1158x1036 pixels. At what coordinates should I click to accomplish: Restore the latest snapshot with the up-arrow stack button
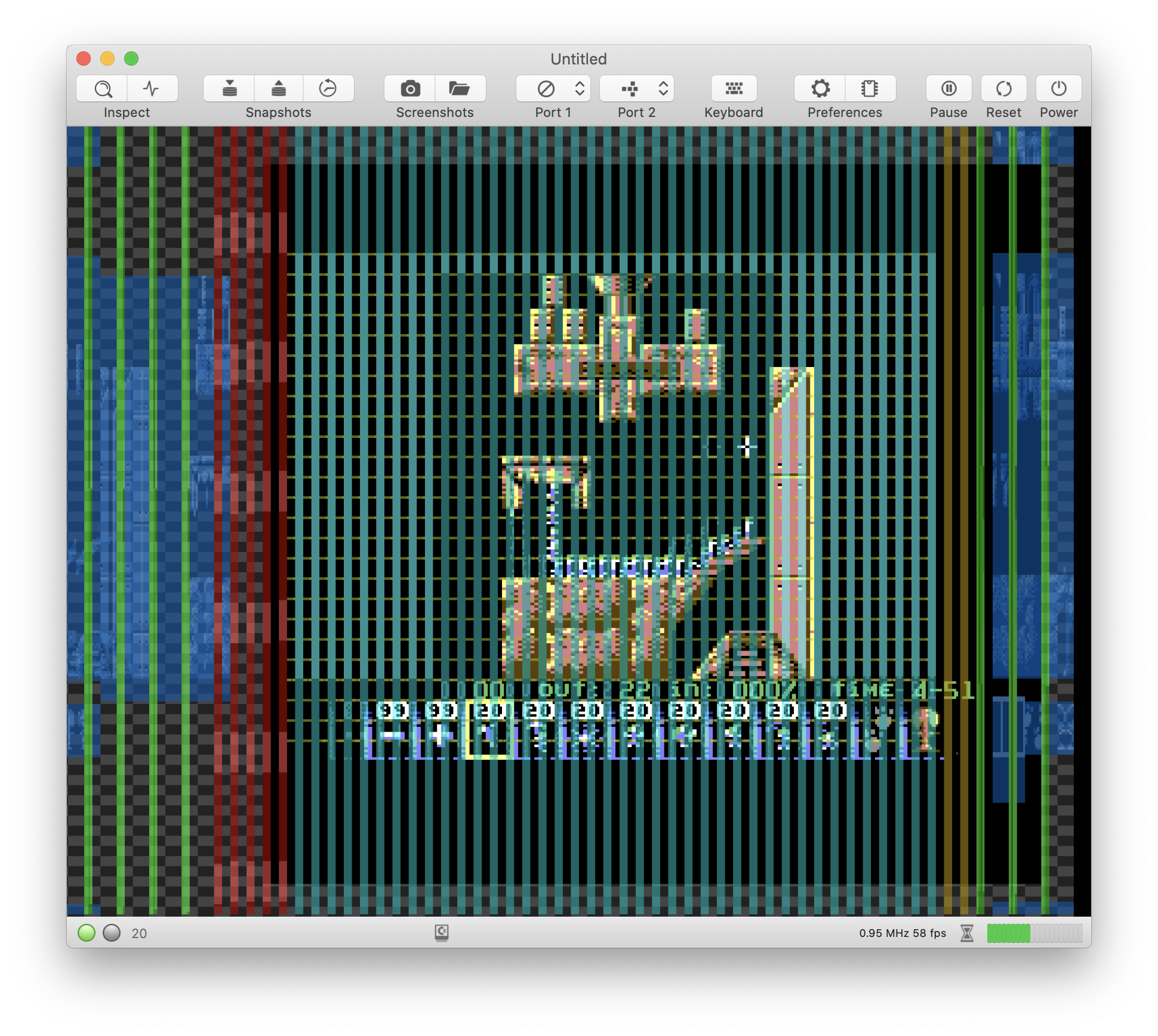coord(279,88)
